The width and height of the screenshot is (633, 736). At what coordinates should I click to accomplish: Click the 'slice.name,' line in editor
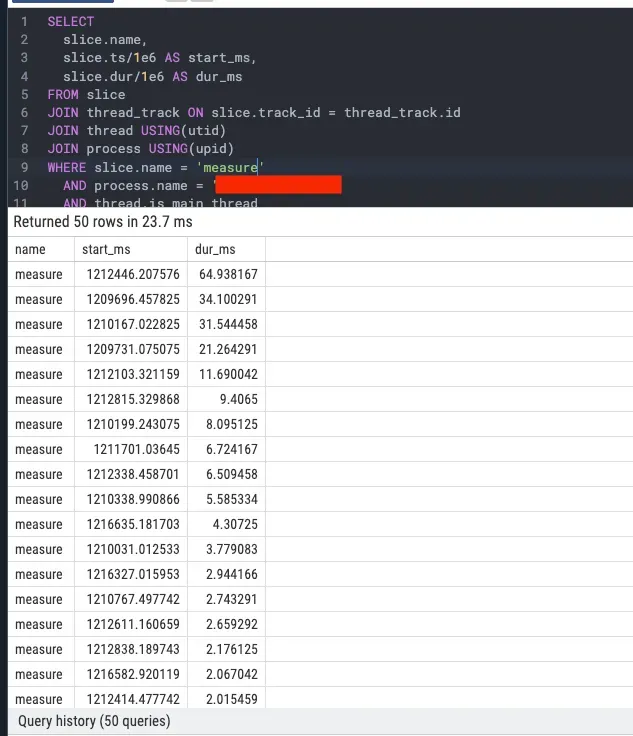pyautogui.click(x=105, y=39)
